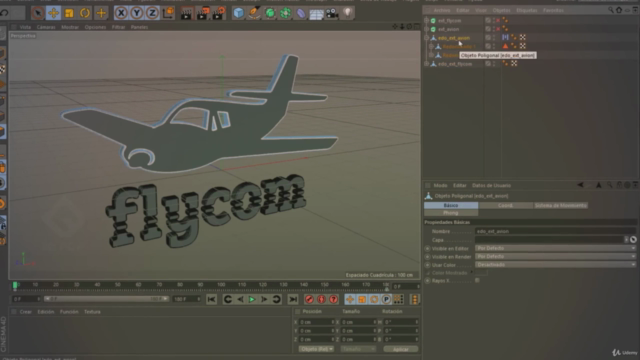The image size is (640, 360).
Task: Render the active view clapperboard icon
Action: pyautogui.click(x=187, y=13)
